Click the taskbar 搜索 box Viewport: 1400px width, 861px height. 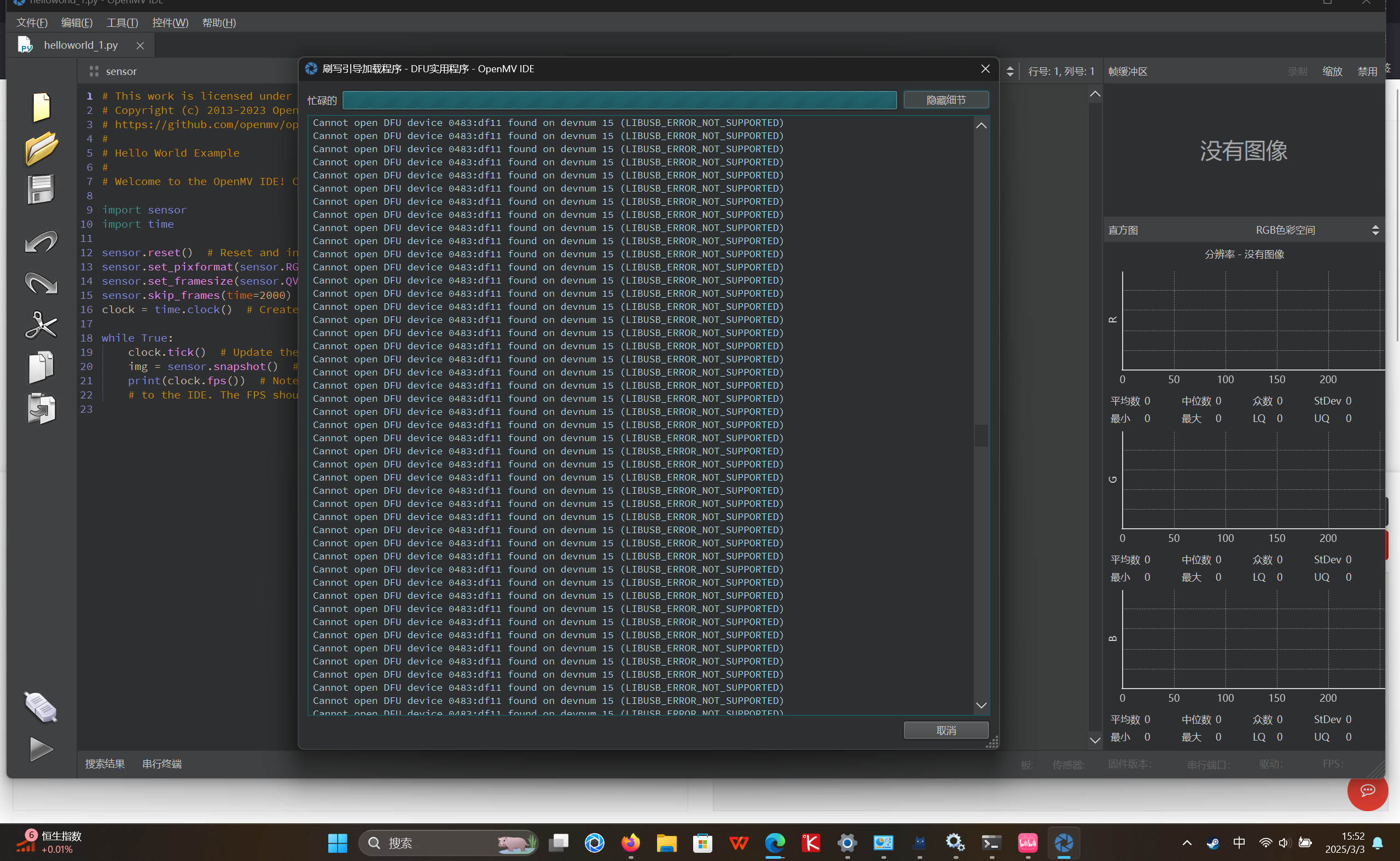(x=449, y=843)
